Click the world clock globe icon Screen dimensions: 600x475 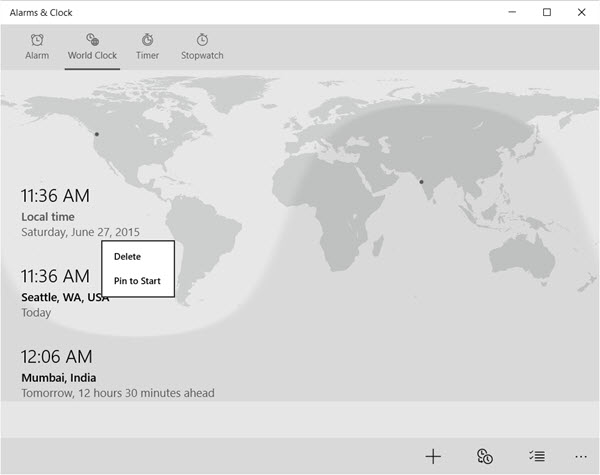[93, 39]
